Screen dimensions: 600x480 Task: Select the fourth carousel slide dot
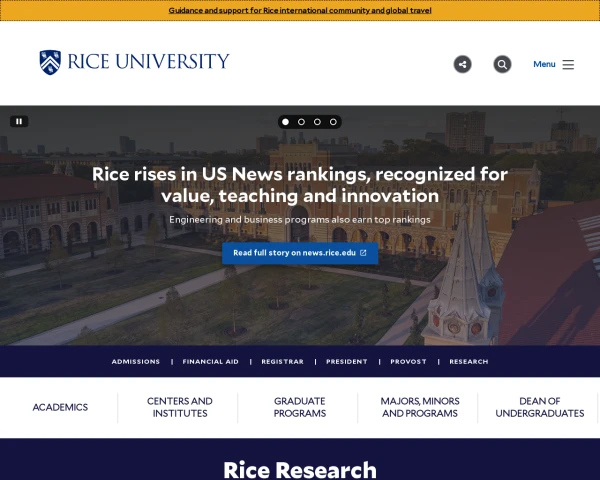[333, 122]
